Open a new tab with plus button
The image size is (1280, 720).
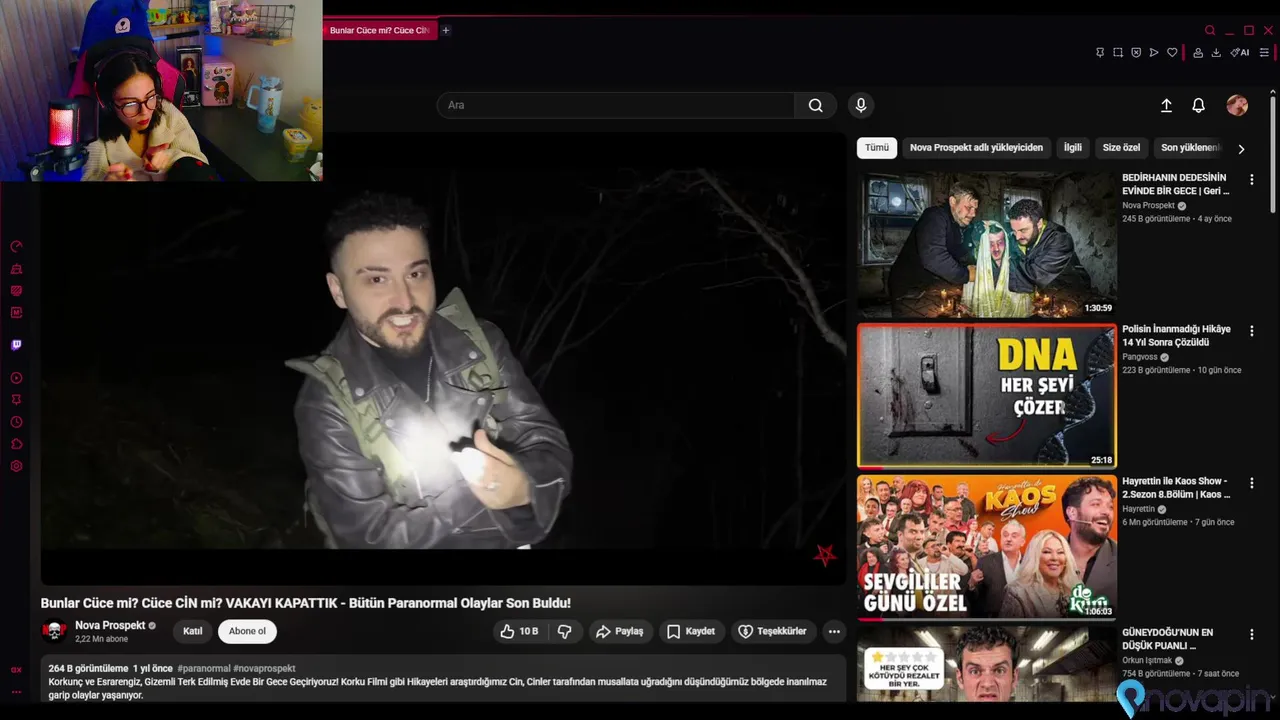pyautogui.click(x=446, y=30)
